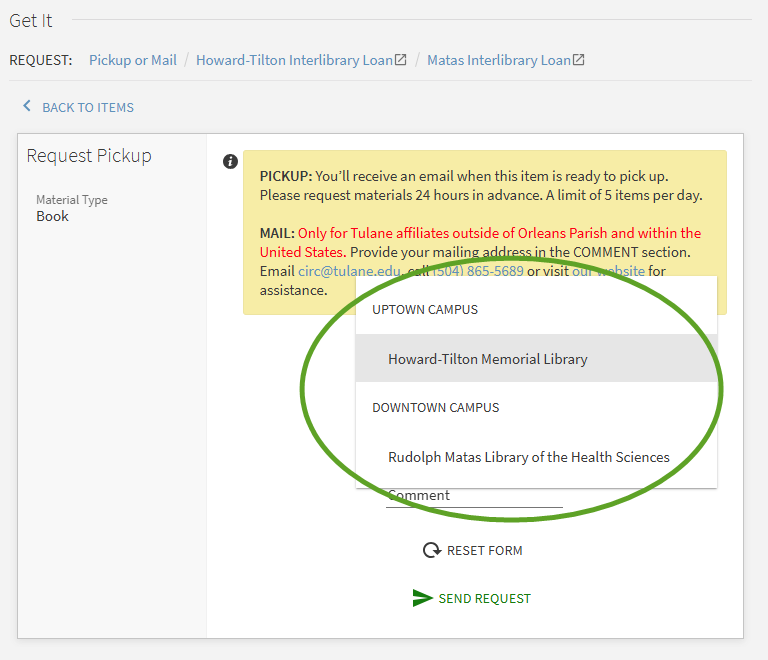Submit with the SEND REQUEST button label
The width and height of the screenshot is (768, 660).
coord(484,598)
